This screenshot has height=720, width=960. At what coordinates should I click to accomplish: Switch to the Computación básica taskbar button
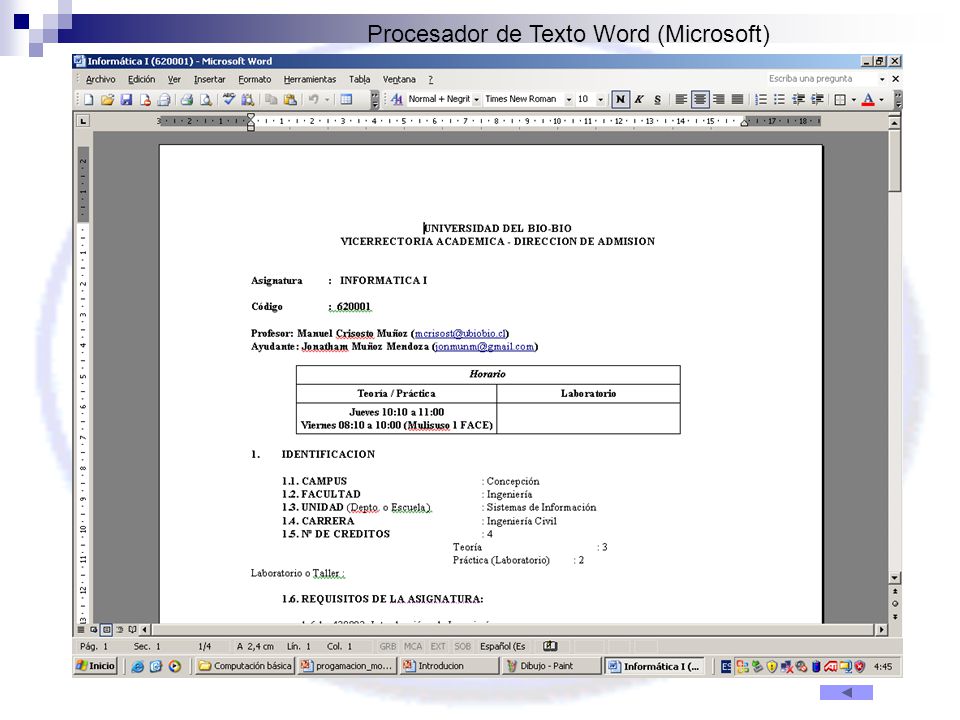click(246, 666)
